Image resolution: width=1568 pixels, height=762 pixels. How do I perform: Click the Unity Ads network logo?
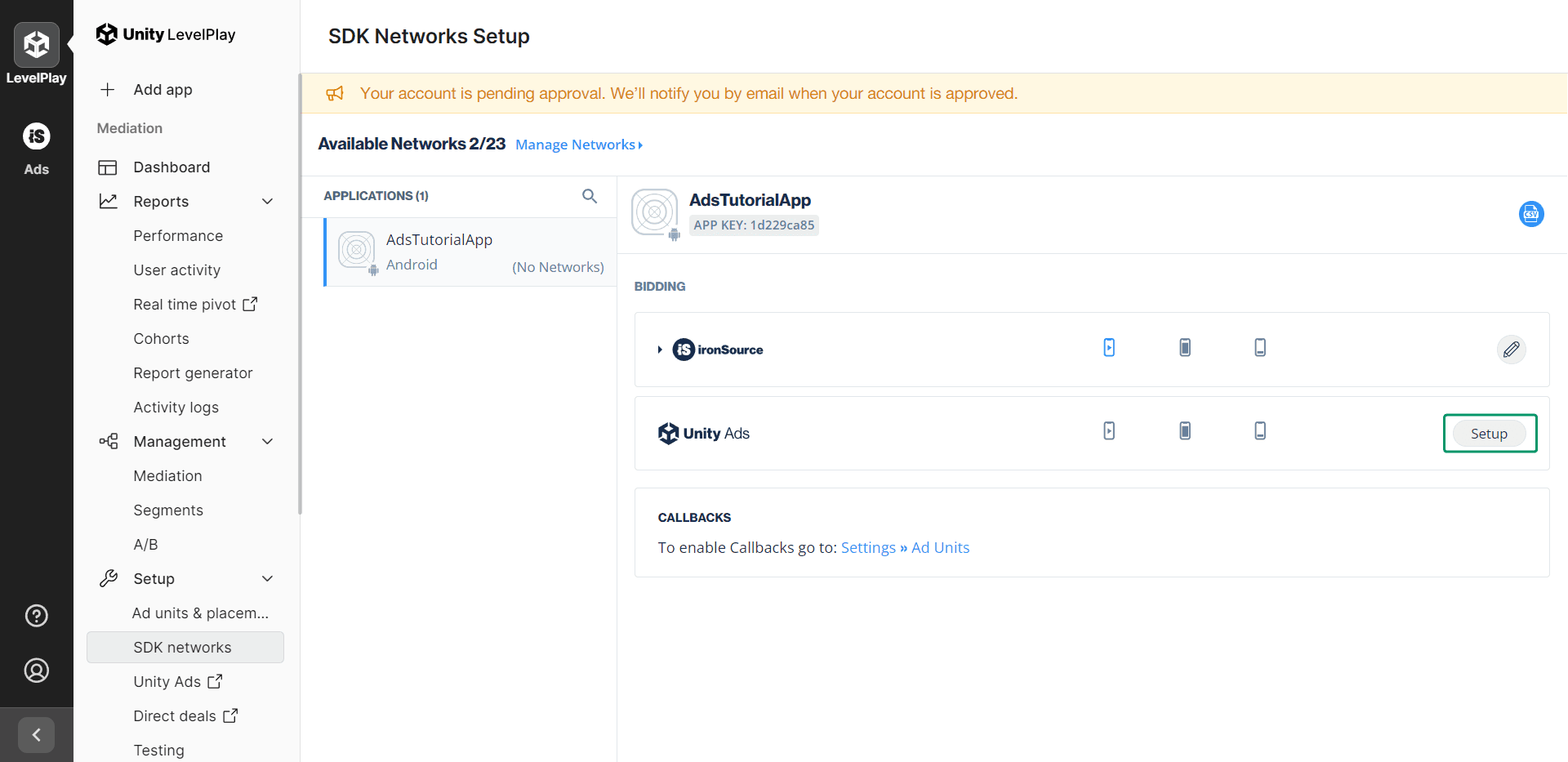pos(704,434)
